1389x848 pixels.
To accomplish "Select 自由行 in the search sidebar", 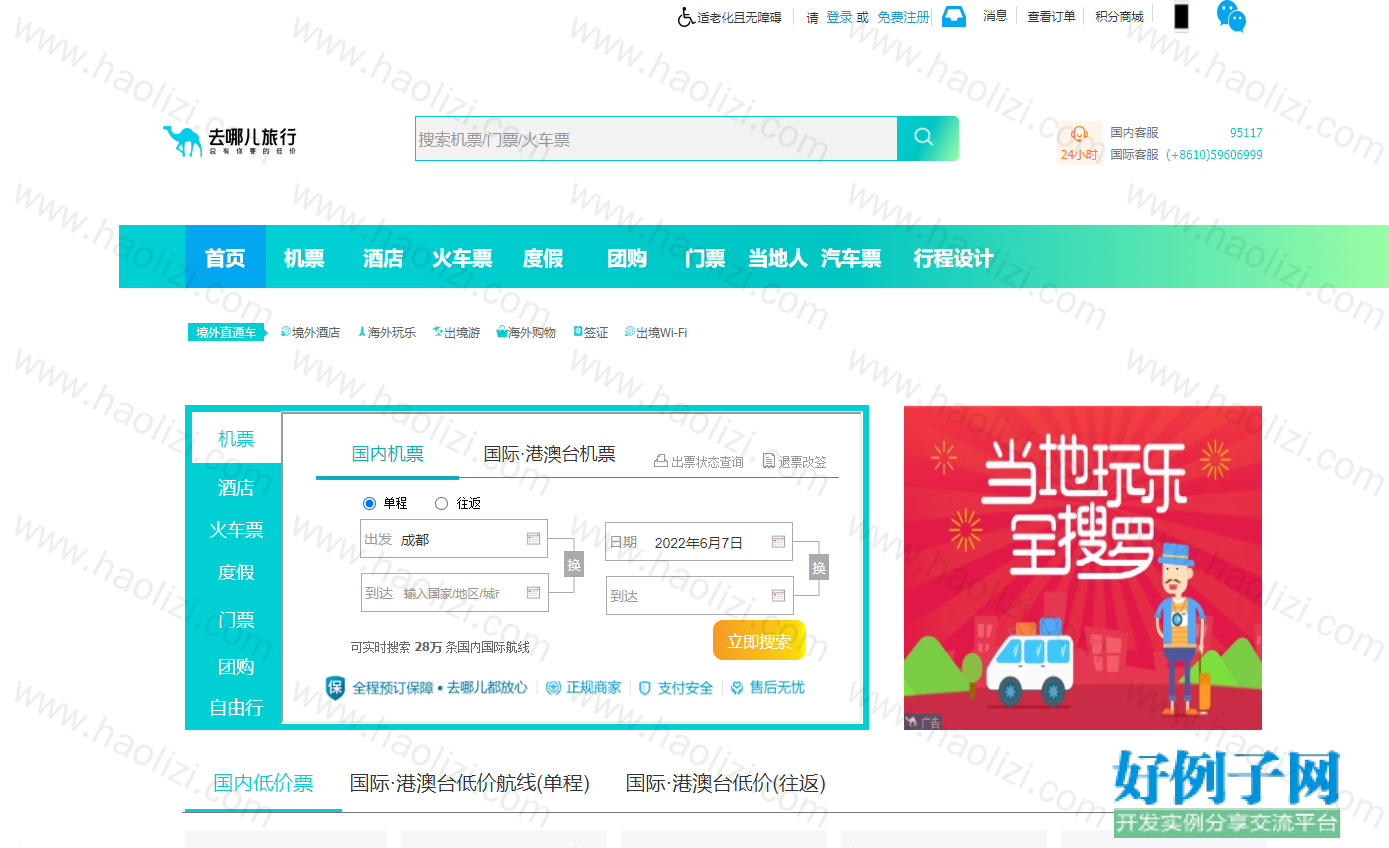I will click(x=237, y=707).
